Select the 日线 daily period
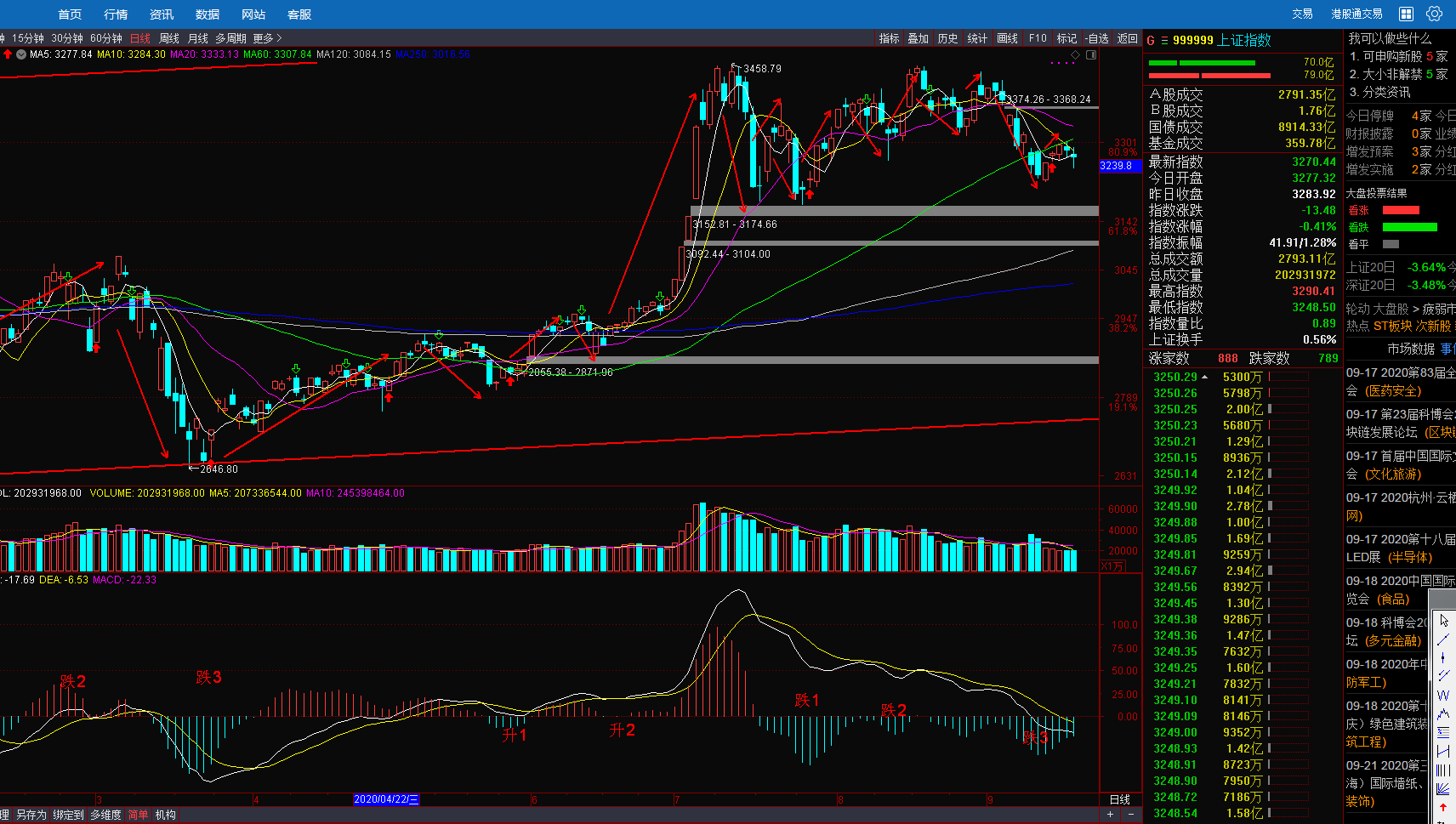Image resolution: width=1456 pixels, height=824 pixels. click(140, 38)
